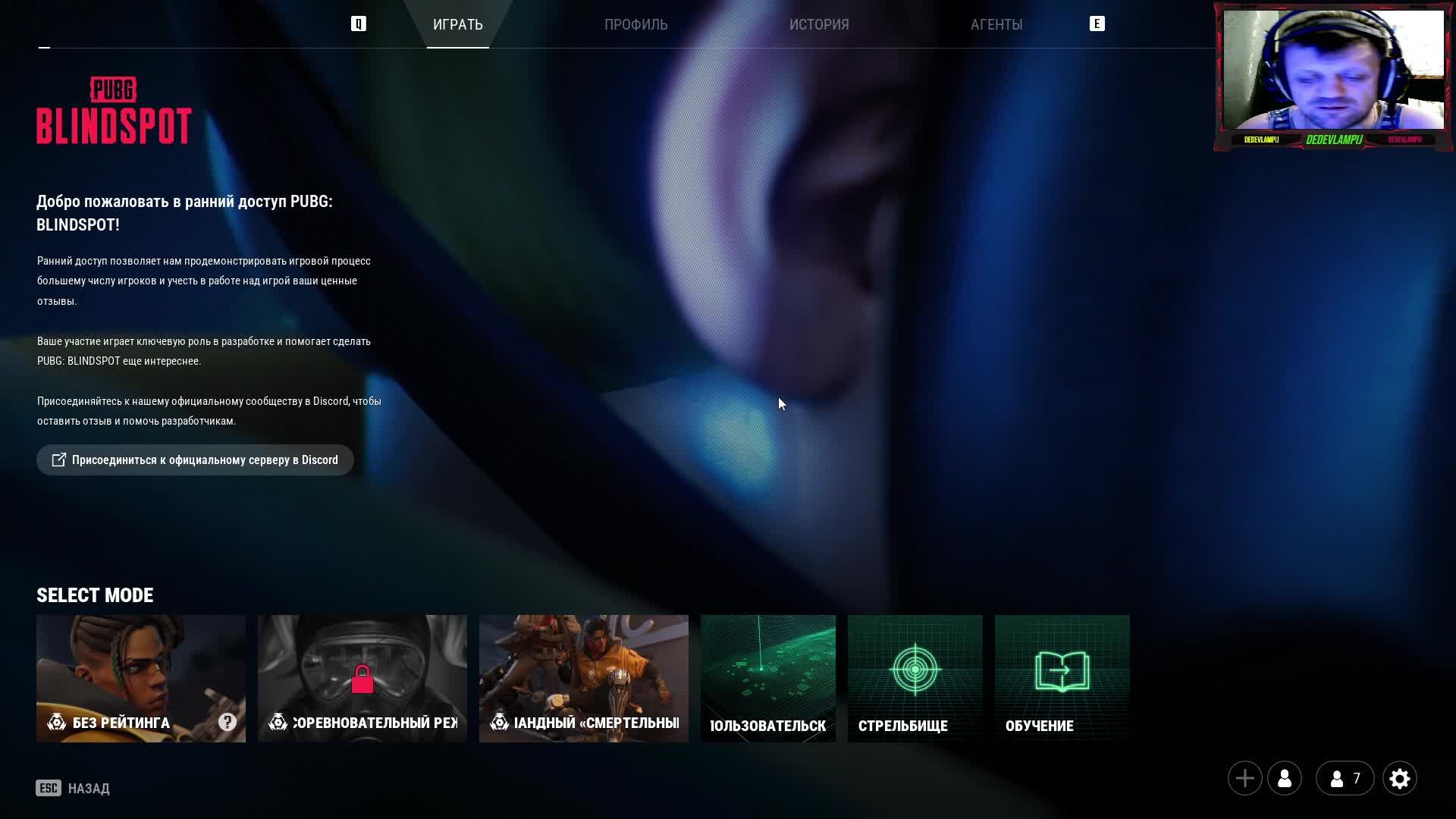Join the official Discord server
The image size is (1456, 819).
195,460
